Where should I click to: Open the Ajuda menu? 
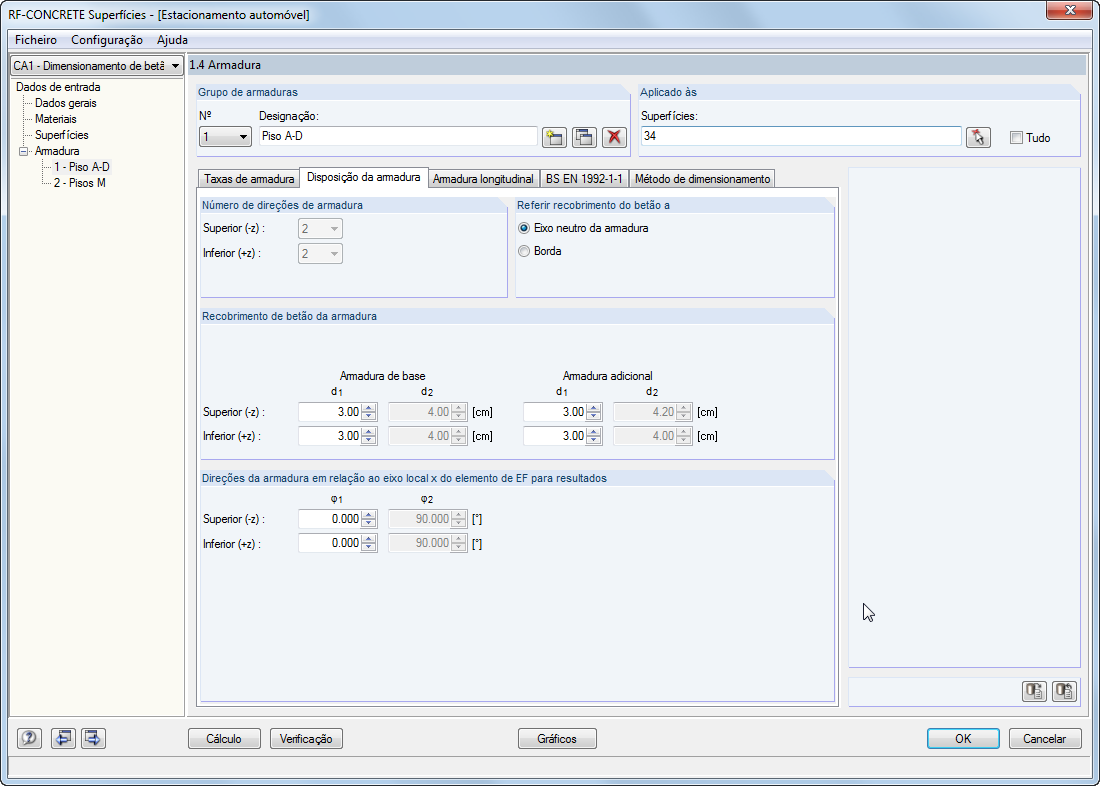[172, 40]
